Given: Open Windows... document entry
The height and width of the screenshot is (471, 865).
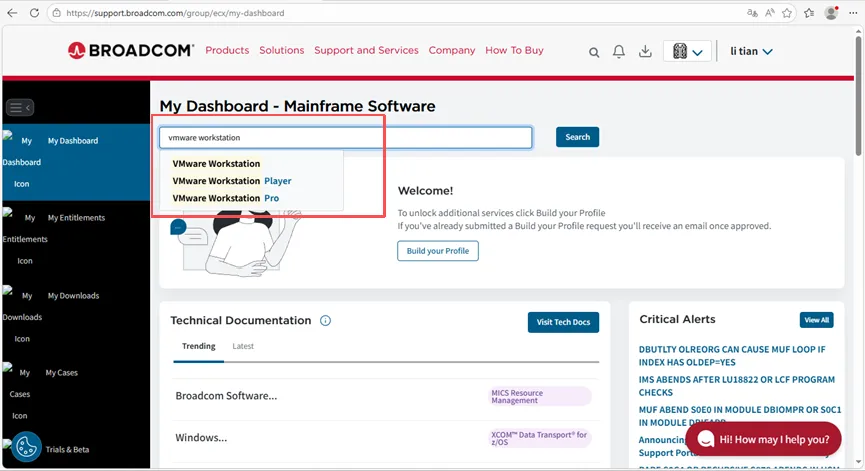Looking at the screenshot, I should coord(201,437).
